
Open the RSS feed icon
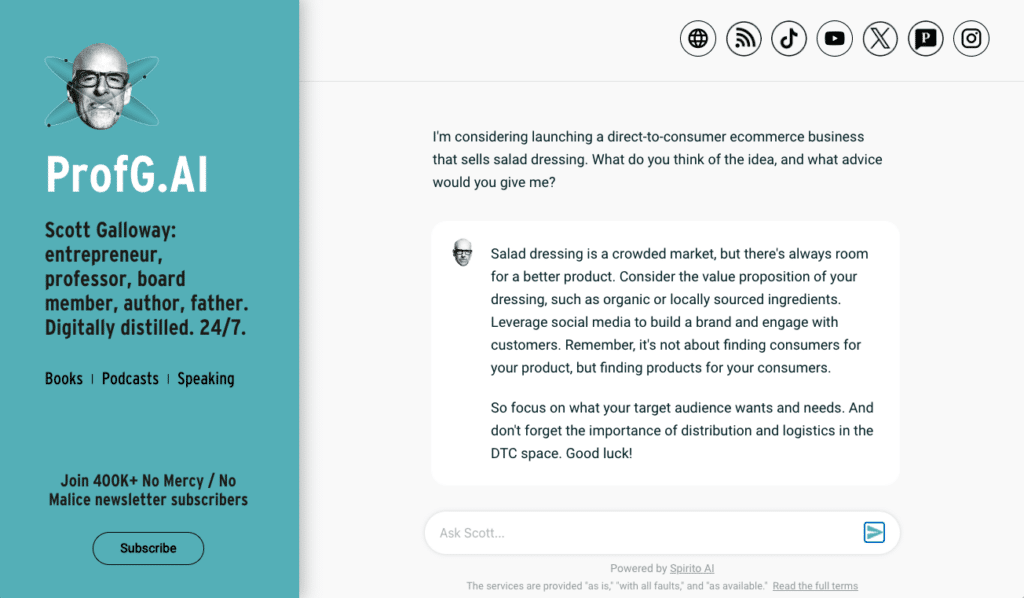pyautogui.click(x=744, y=39)
